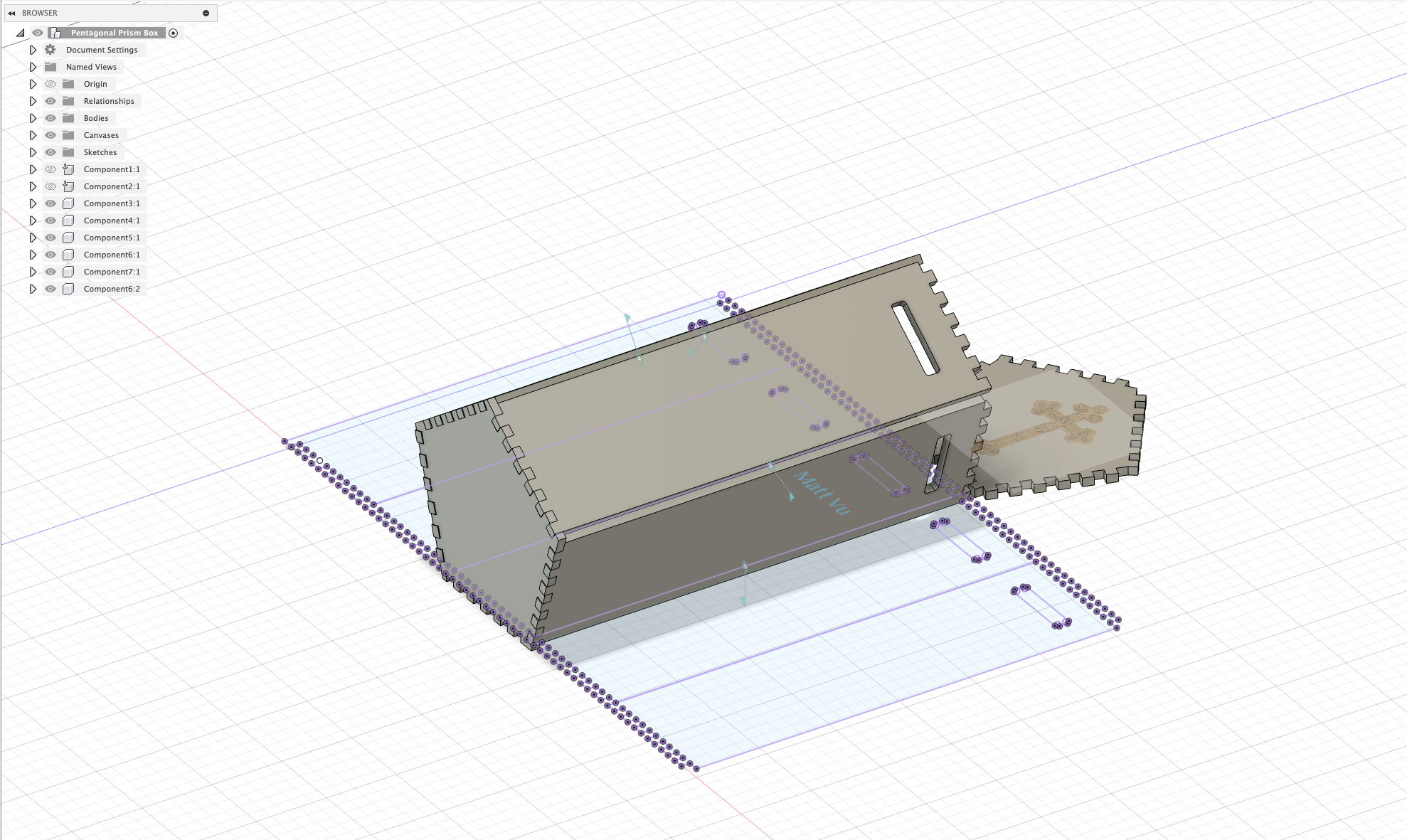Expand Component6:1 node
The height and width of the screenshot is (840, 1407).
(x=33, y=255)
